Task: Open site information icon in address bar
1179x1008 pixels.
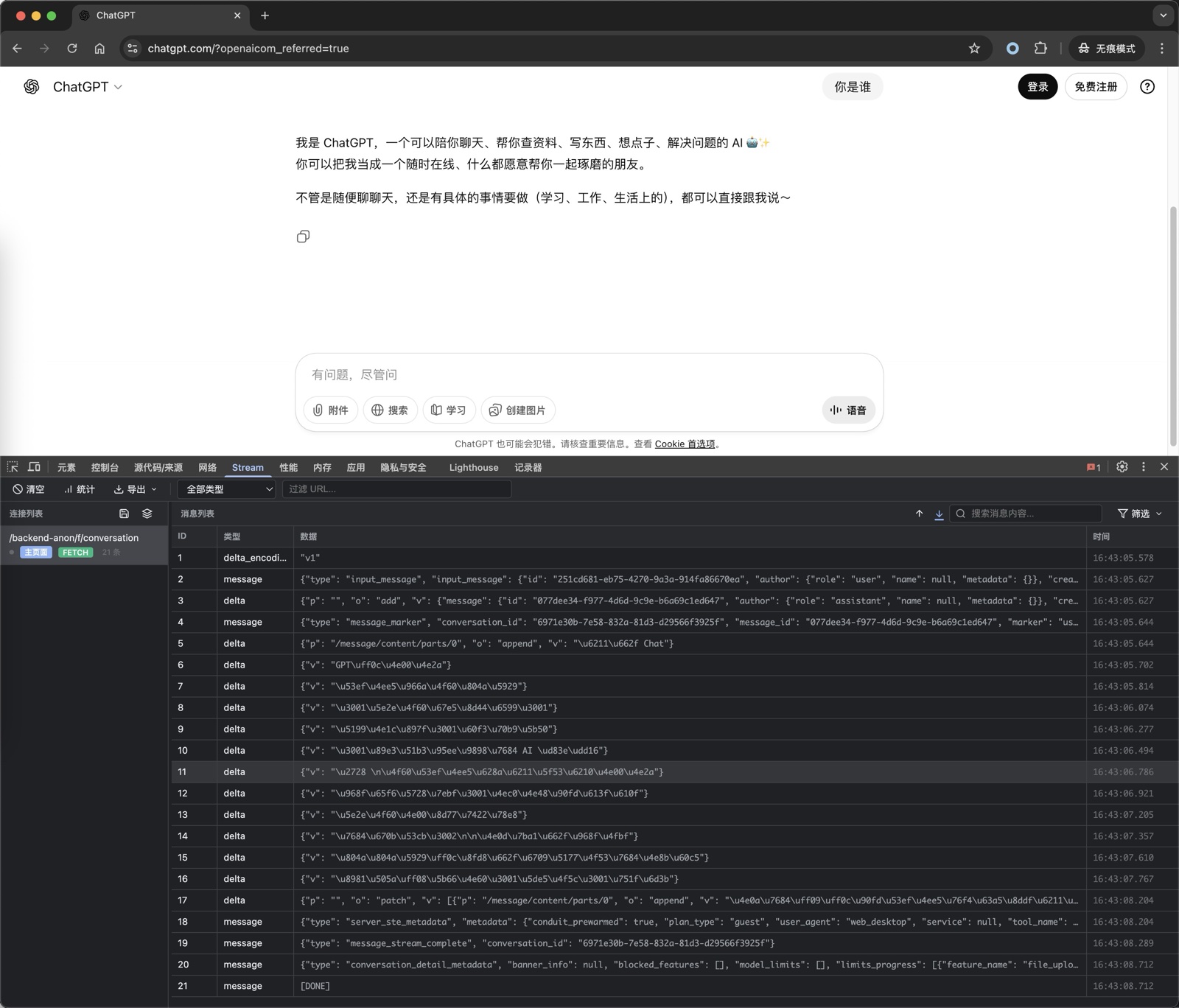Action: 133,49
